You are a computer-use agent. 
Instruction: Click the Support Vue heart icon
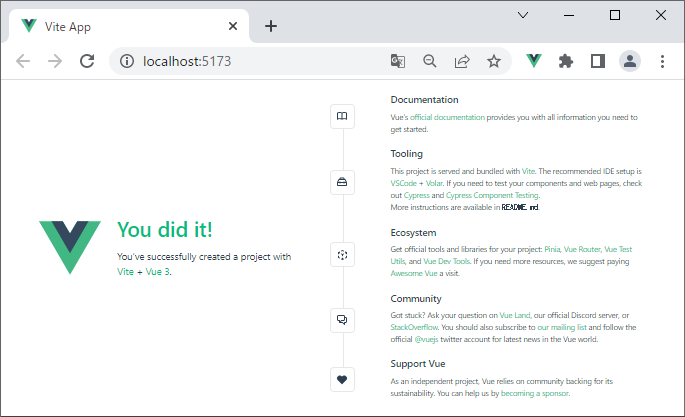pyautogui.click(x=342, y=379)
